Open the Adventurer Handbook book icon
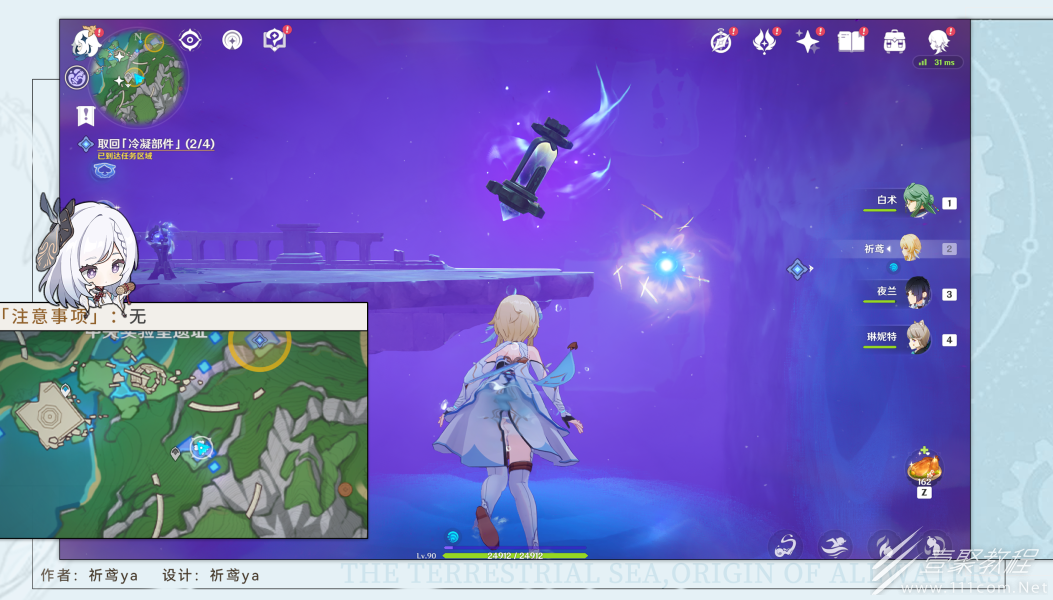The width and height of the screenshot is (1053, 600). 850,41
